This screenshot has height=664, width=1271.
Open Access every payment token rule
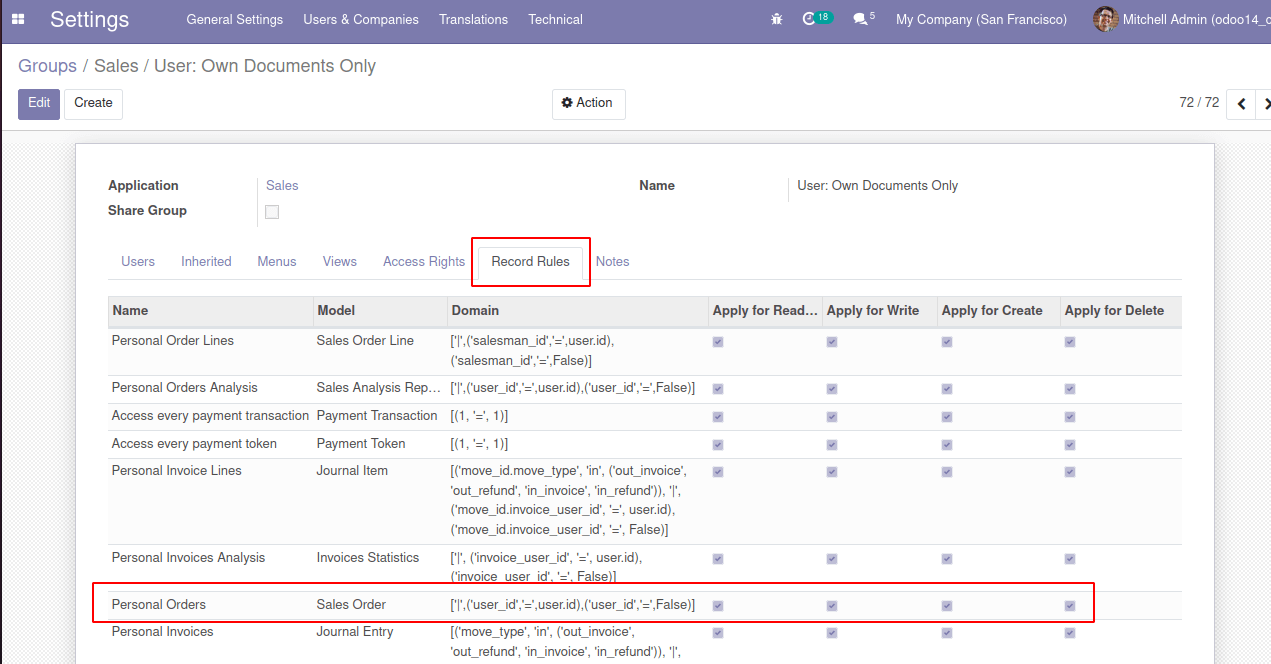coord(195,444)
